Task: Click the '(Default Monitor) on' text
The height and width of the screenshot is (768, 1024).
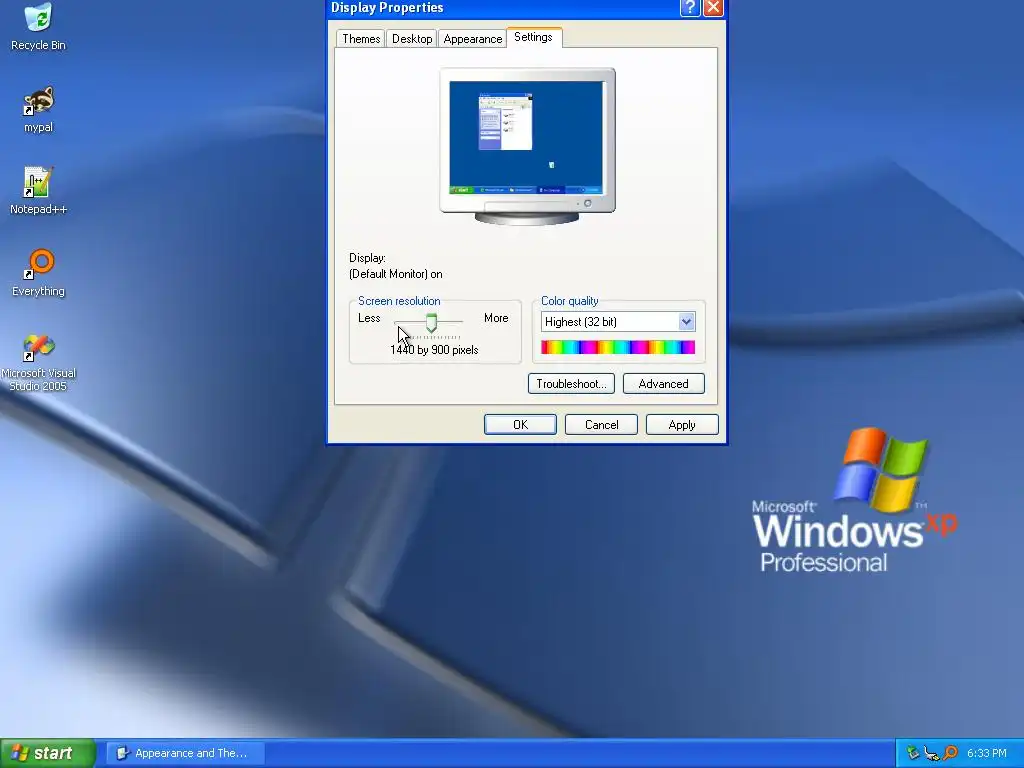Action: [396, 274]
